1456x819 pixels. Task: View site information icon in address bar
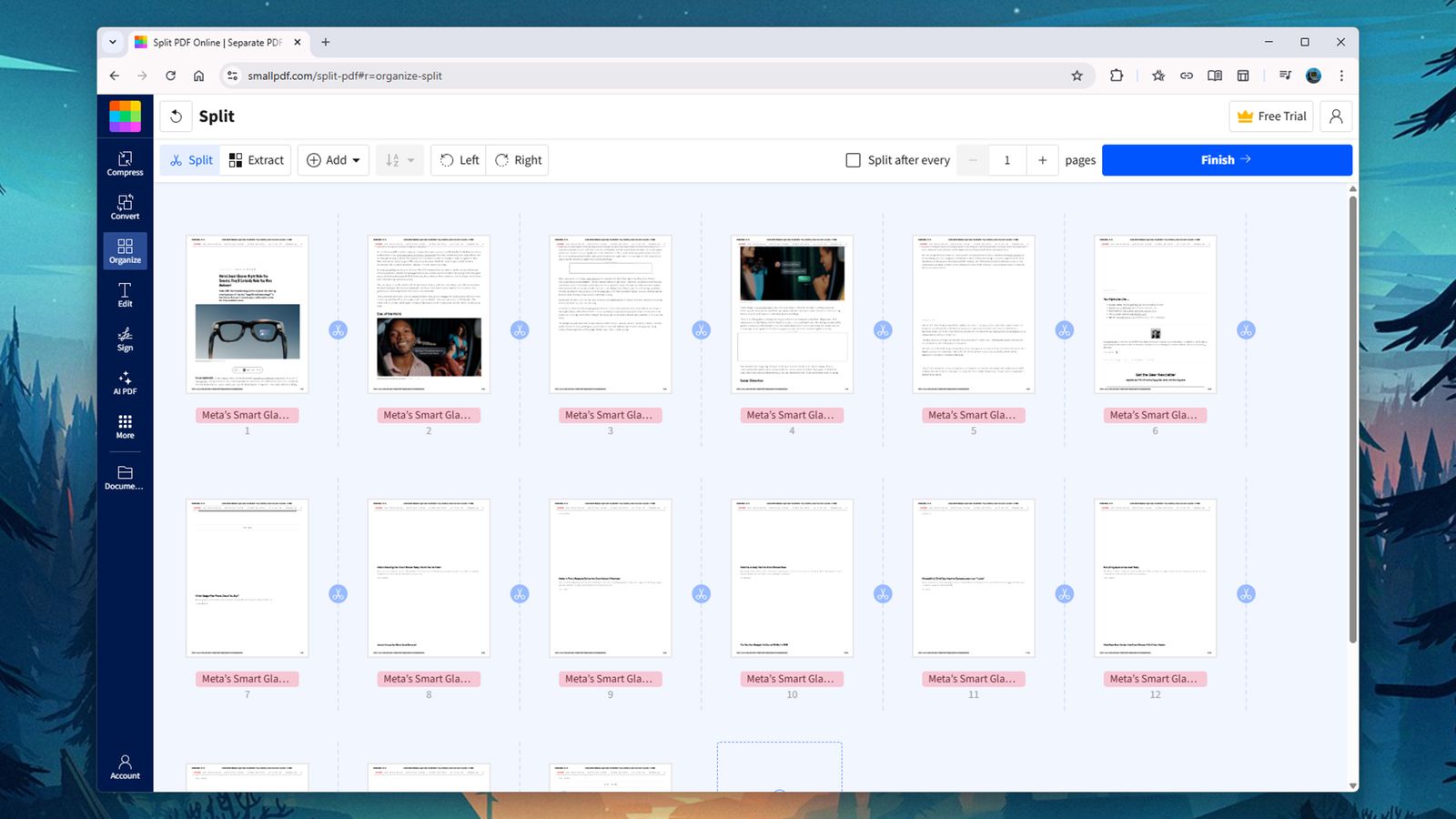click(x=232, y=76)
